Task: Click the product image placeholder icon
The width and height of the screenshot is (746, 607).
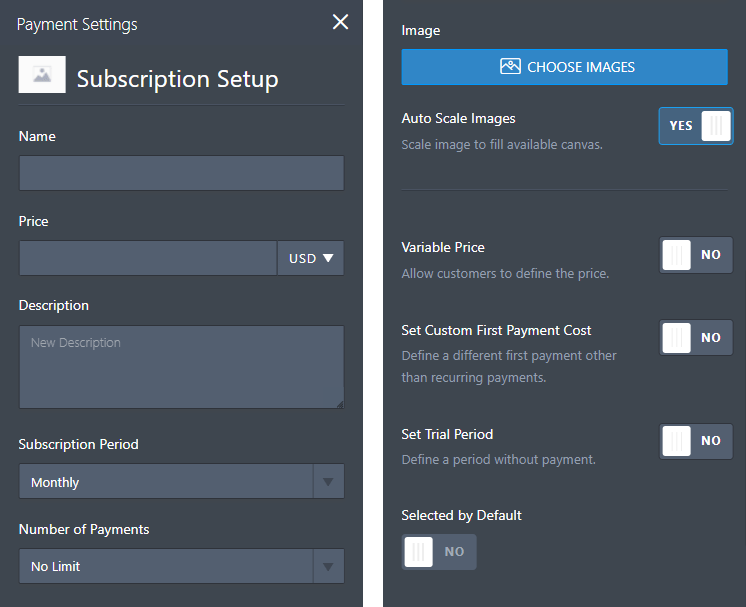Action: 42,75
